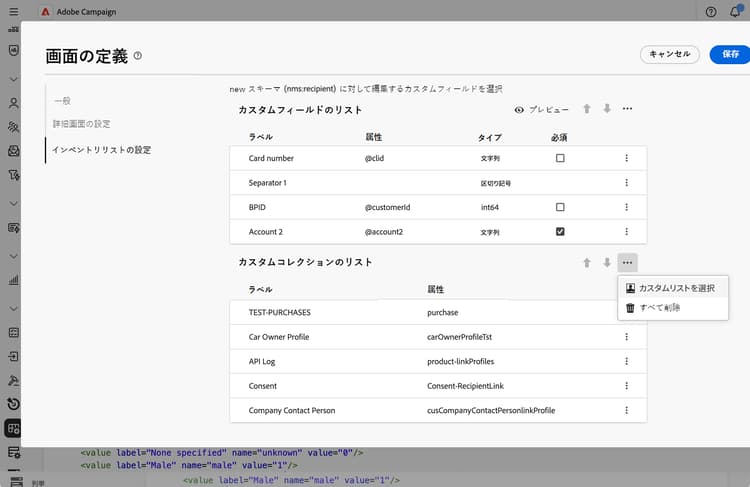Image resolution: width=750 pixels, height=487 pixels.
Task: Open more options for カスタムフィールドのリスト
Action: 627,109
